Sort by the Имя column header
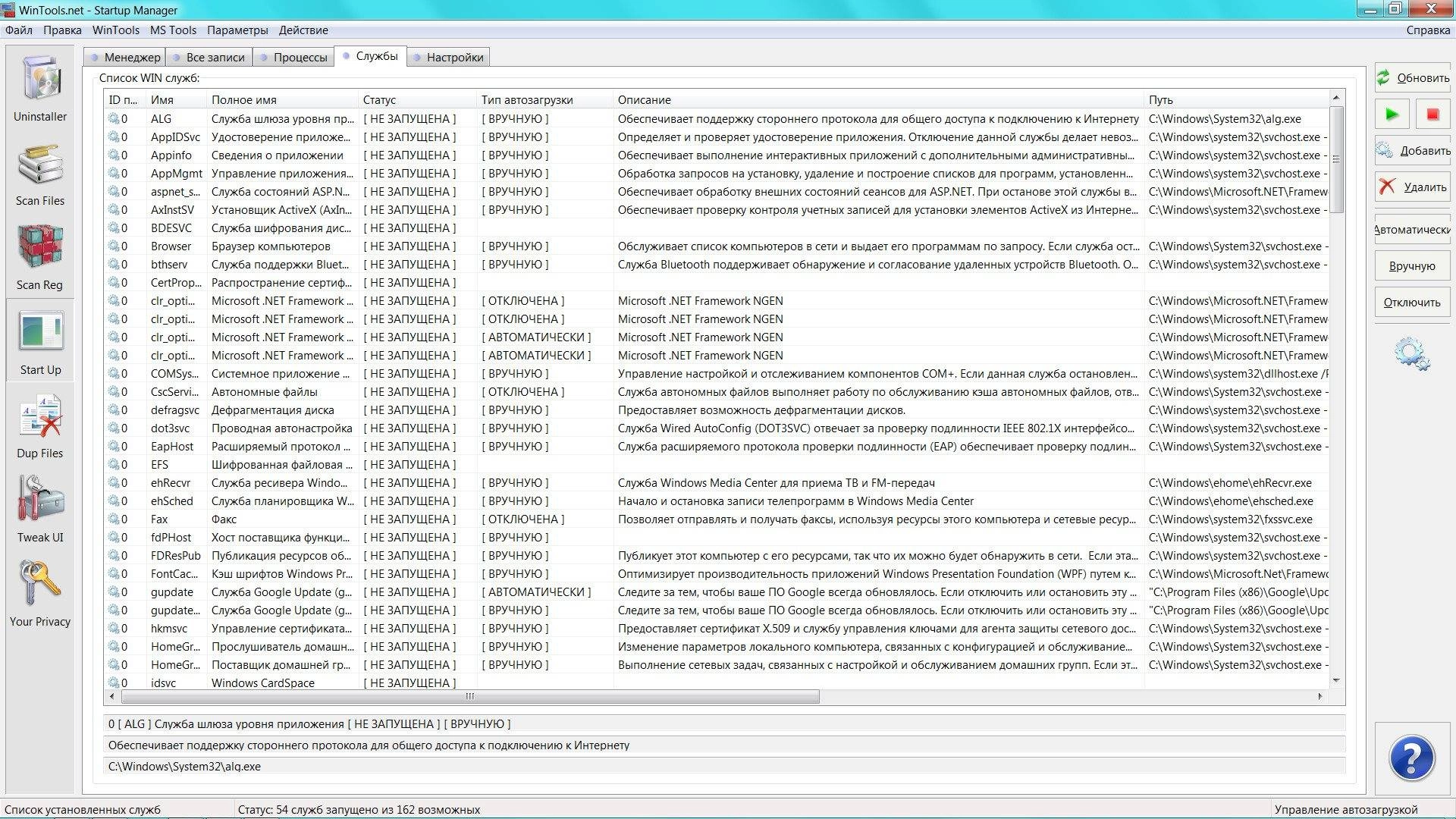1456x819 pixels. tap(176, 100)
